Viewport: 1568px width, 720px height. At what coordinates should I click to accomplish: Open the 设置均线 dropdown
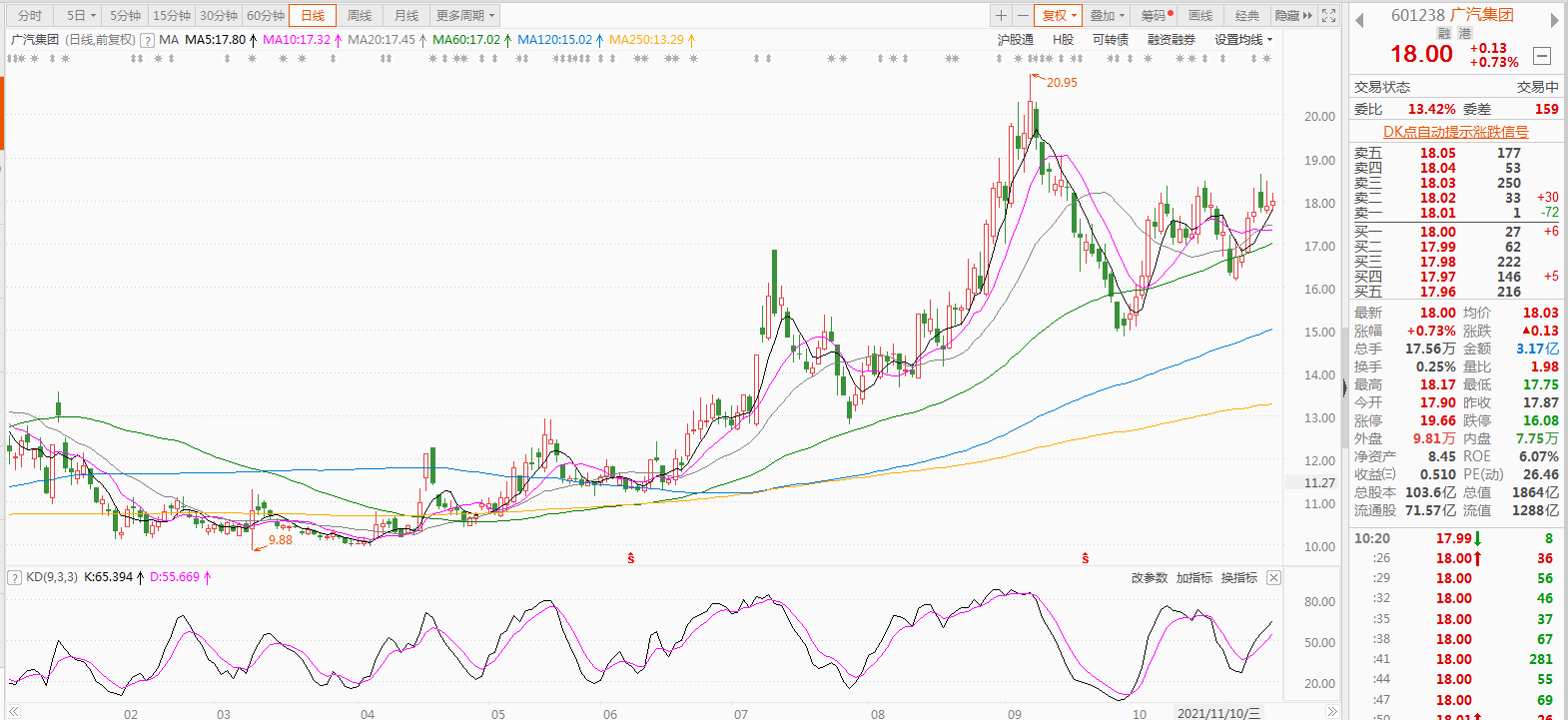pyautogui.click(x=1243, y=40)
